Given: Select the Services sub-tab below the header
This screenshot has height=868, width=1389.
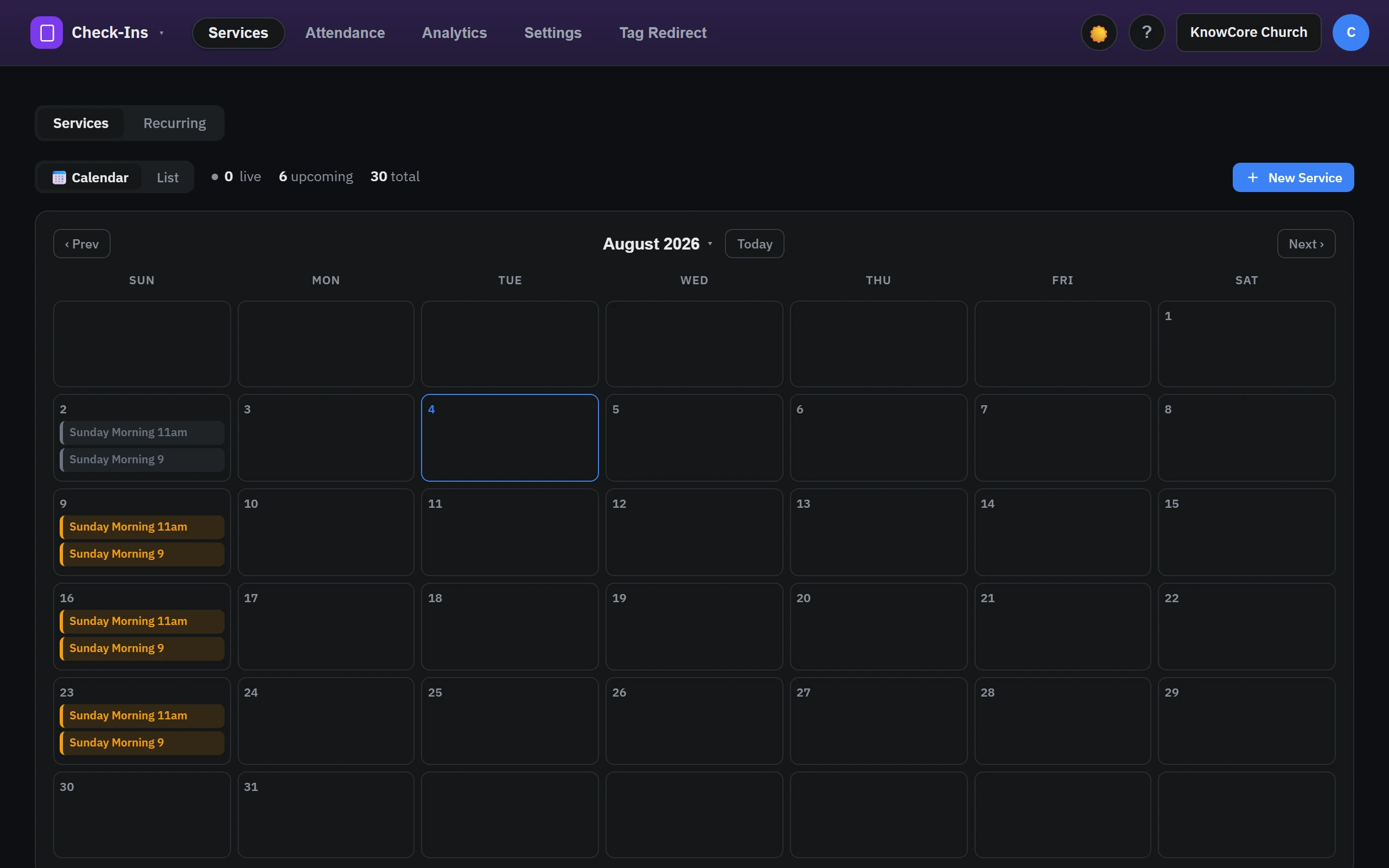Looking at the screenshot, I should [x=81, y=123].
